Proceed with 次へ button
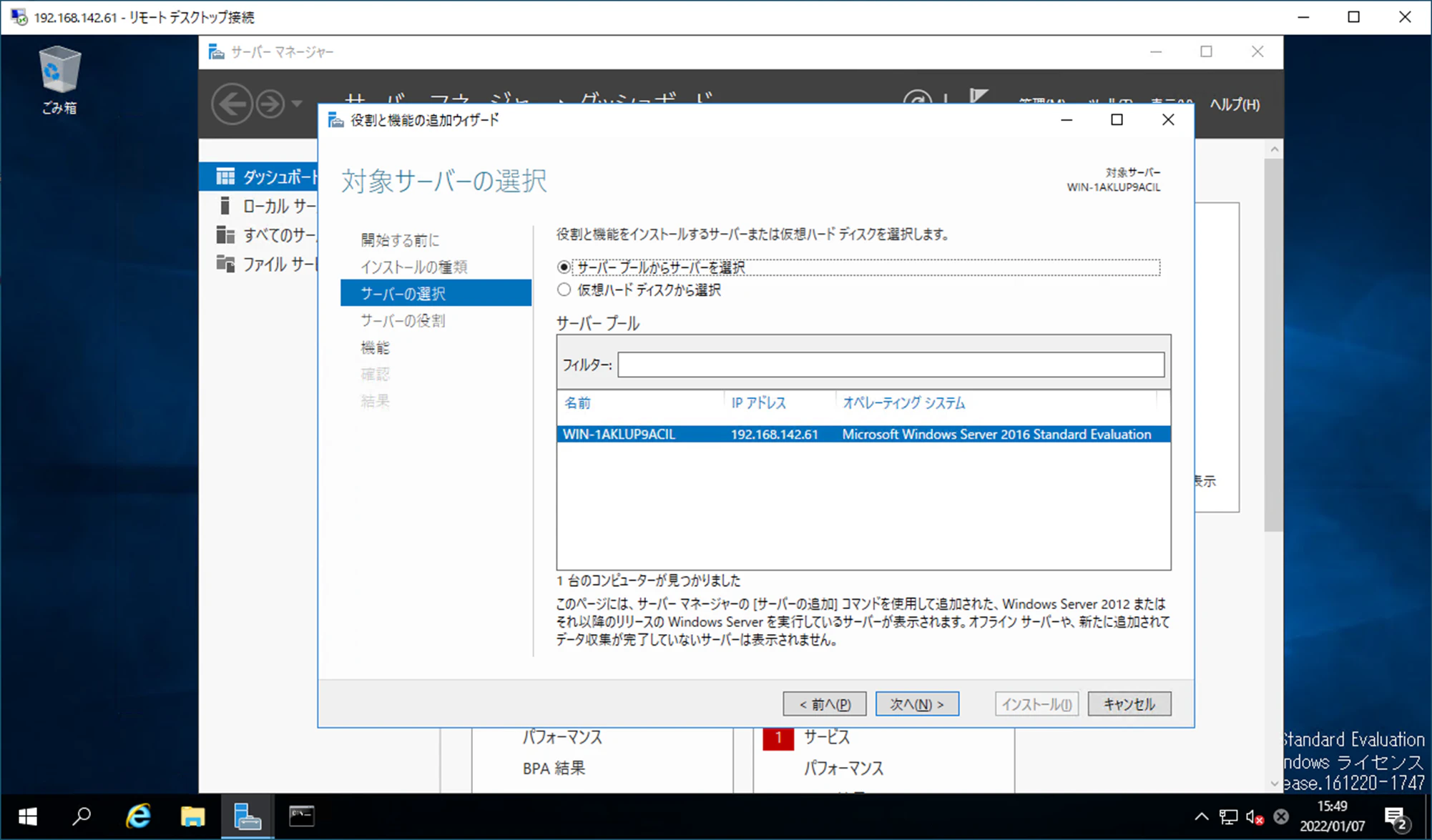 917,704
